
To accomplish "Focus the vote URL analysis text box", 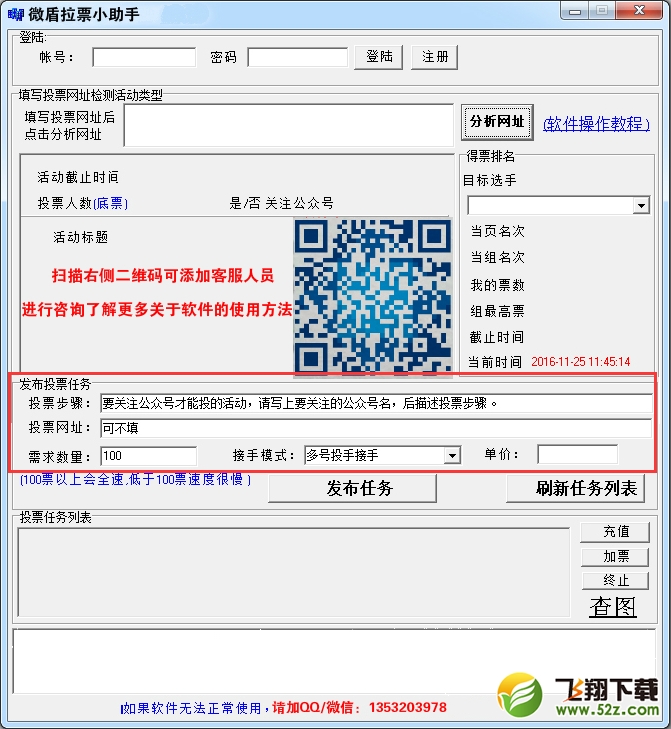I will (x=288, y=125).
